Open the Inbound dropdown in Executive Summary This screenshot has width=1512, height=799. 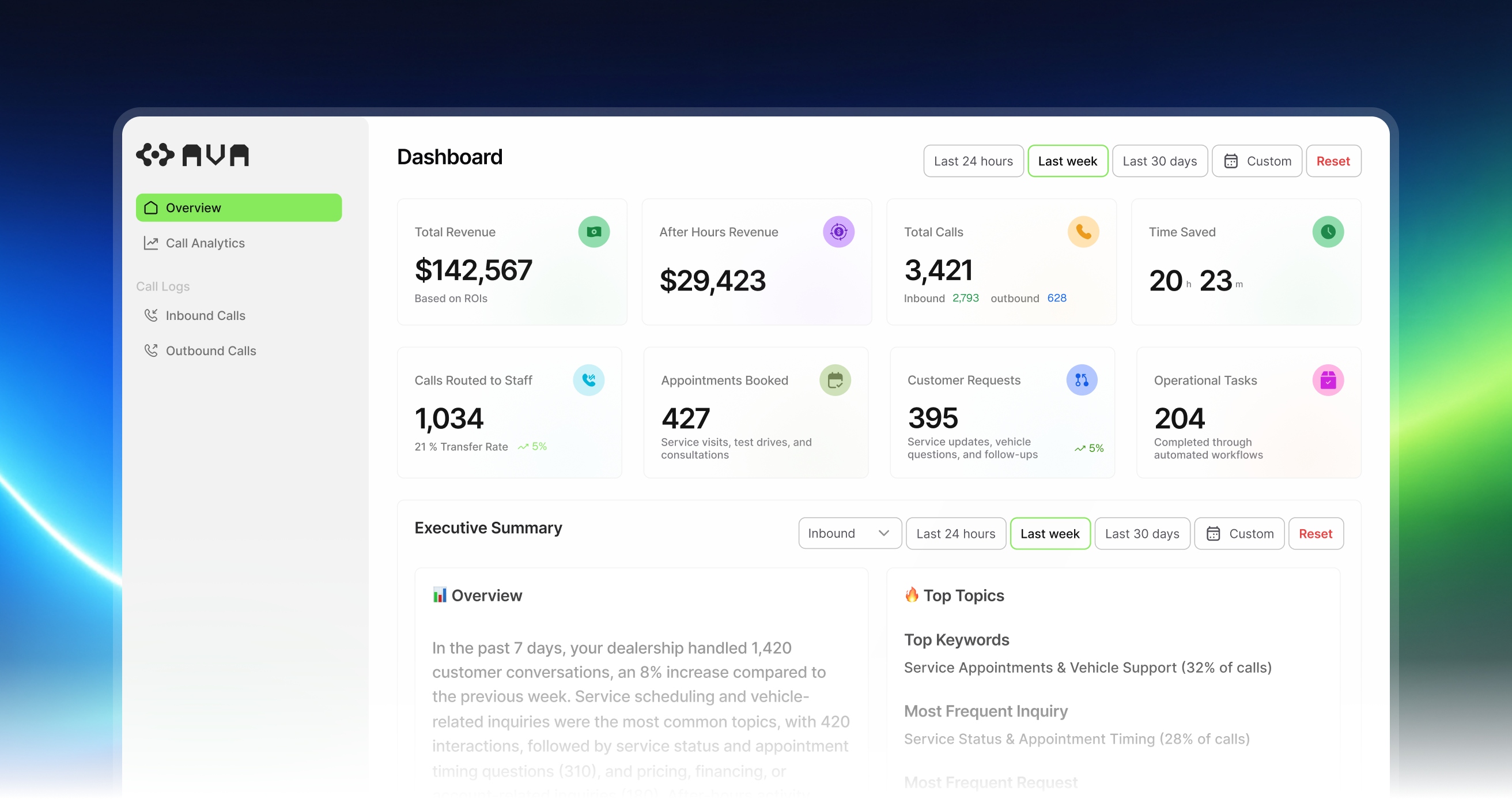tap(849, 534)
